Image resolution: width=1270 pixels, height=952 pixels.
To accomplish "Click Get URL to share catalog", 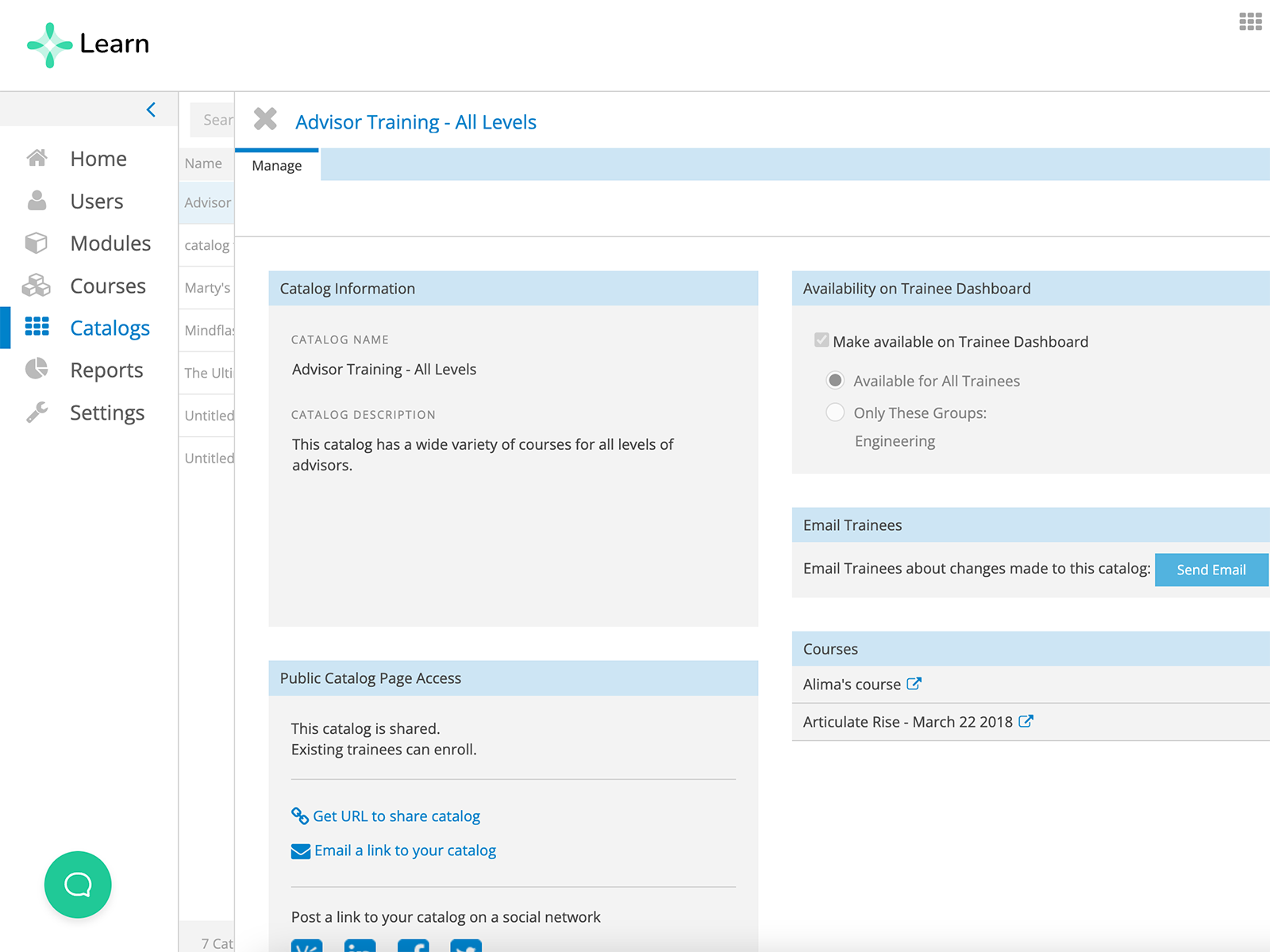I will pyautogui.click(x=396, y=816).
